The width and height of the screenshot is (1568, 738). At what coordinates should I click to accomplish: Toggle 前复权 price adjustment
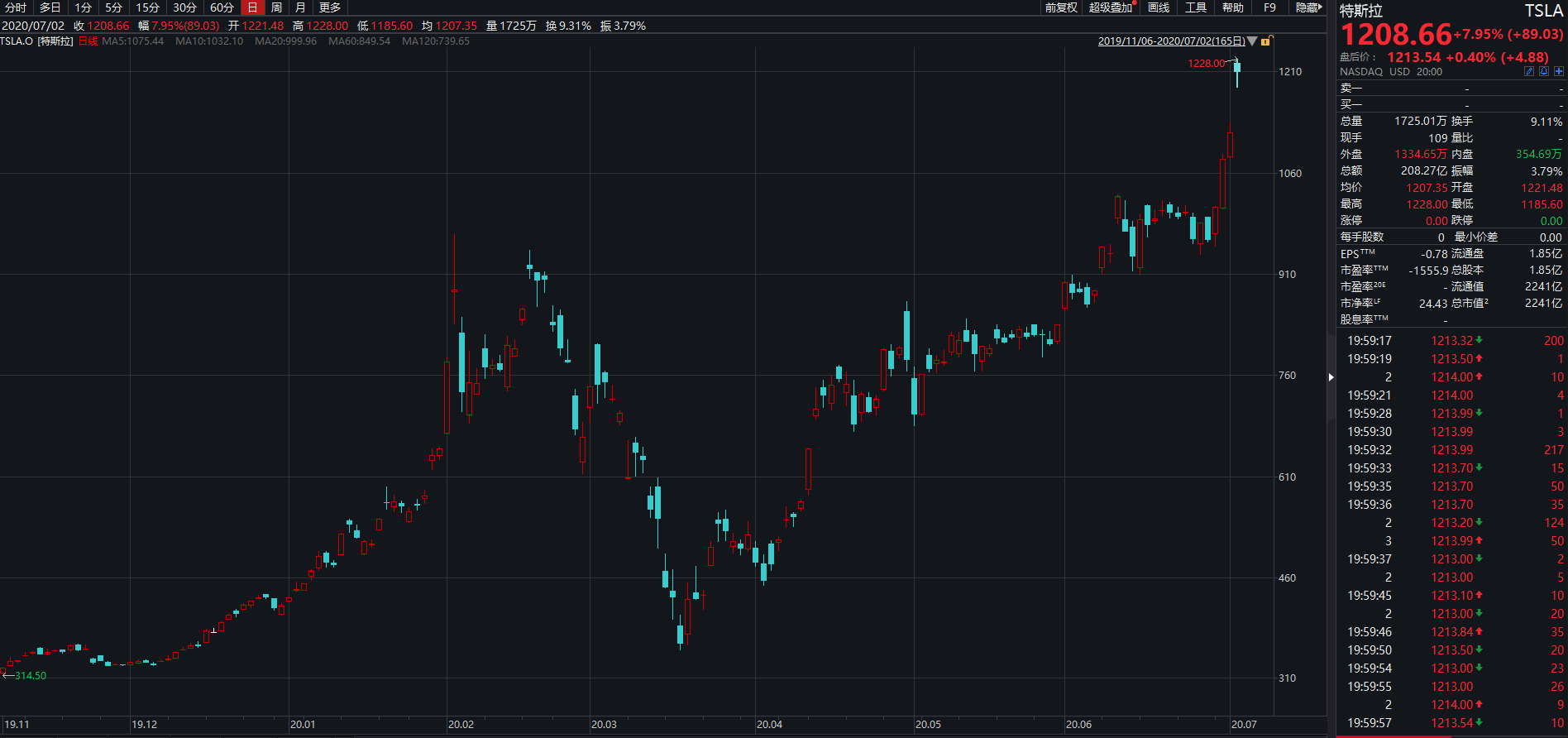(1061, 7)
